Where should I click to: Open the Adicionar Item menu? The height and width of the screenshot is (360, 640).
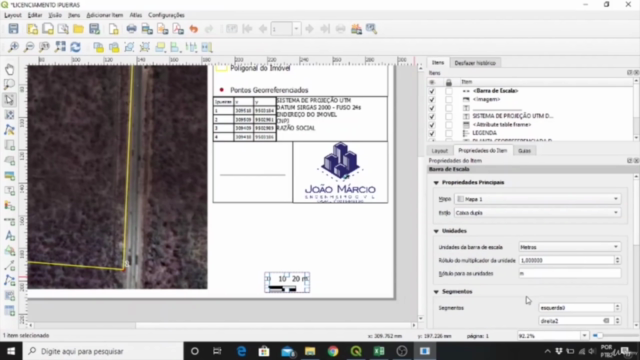[x=104, y=15]
